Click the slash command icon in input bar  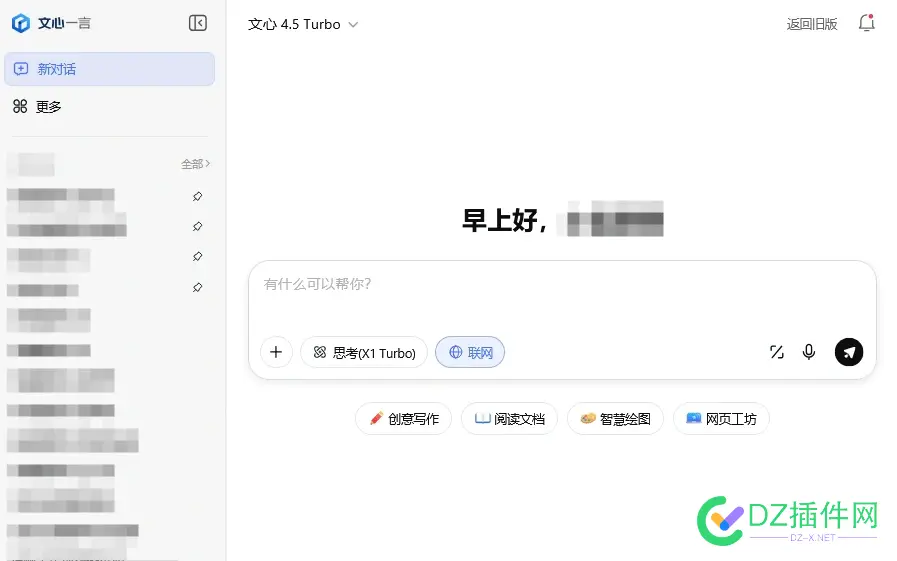[x=777, y=352]
